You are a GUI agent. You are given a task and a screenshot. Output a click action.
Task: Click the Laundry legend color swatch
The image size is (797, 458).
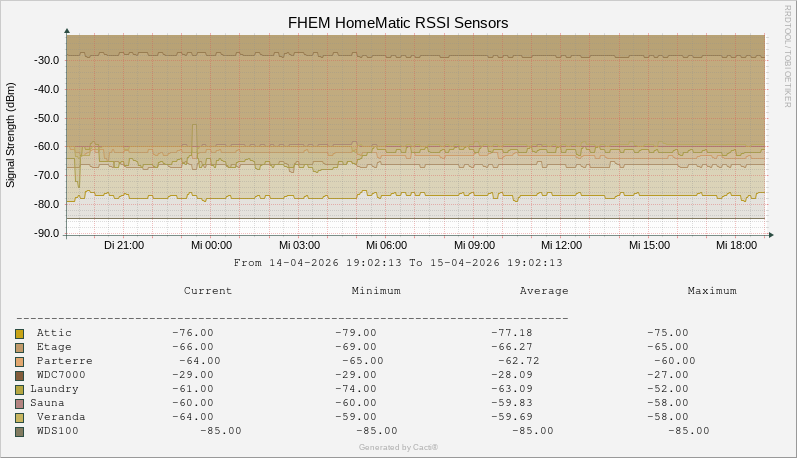point(19,389)
